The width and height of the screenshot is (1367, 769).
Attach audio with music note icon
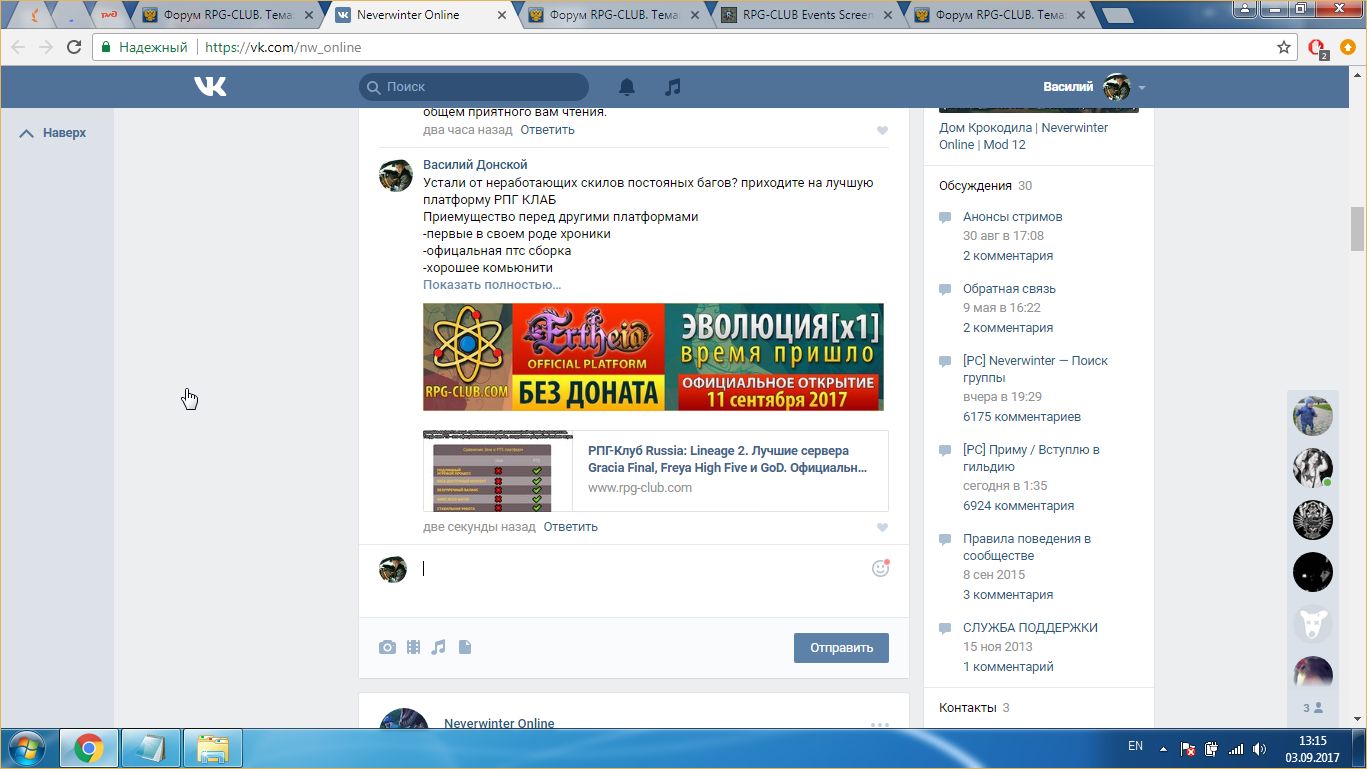(x=438, y=647)
